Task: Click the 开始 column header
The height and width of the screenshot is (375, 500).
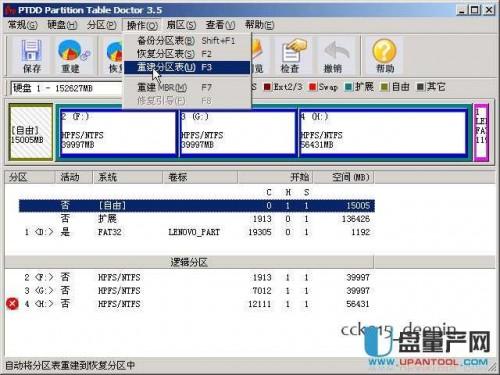Action: pos(275,177)
